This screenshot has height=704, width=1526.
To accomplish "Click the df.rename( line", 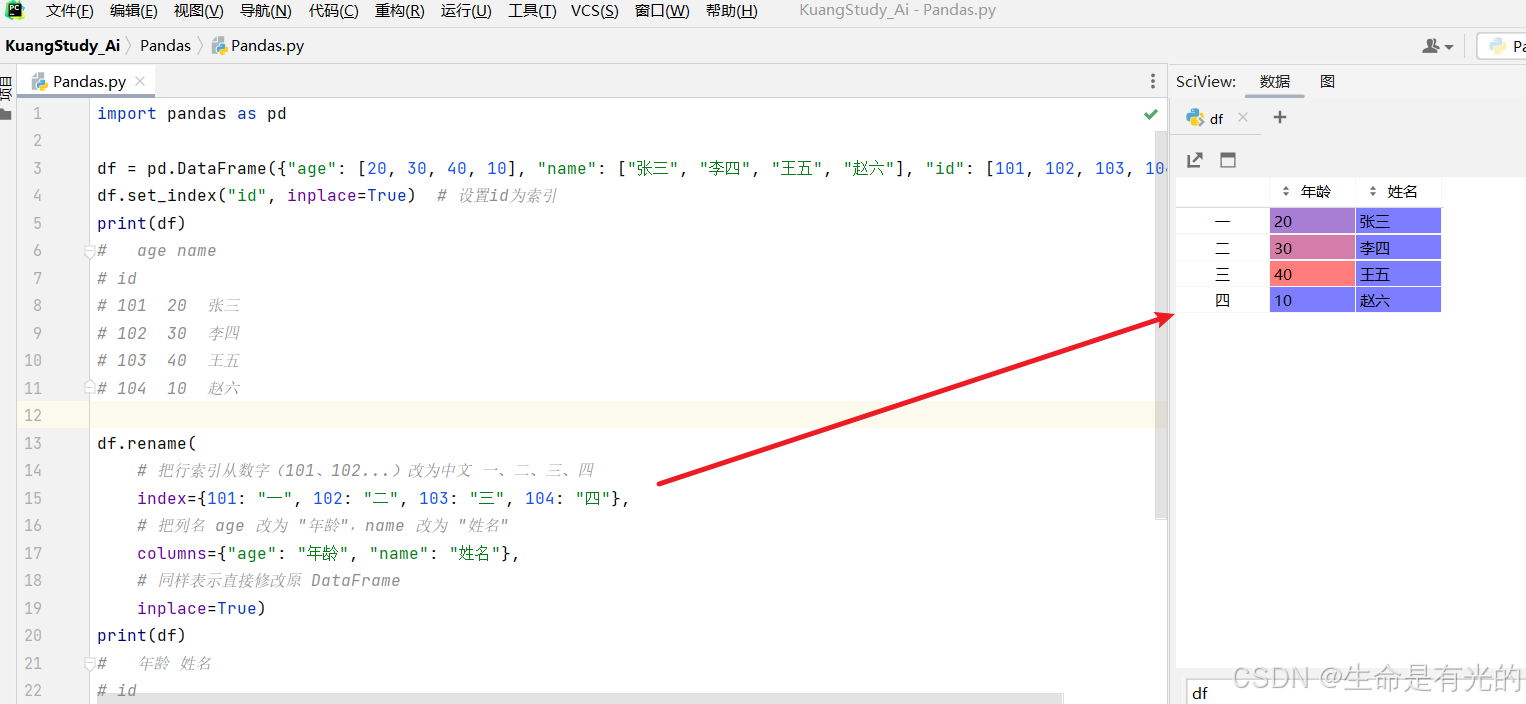I will [147, 443].
